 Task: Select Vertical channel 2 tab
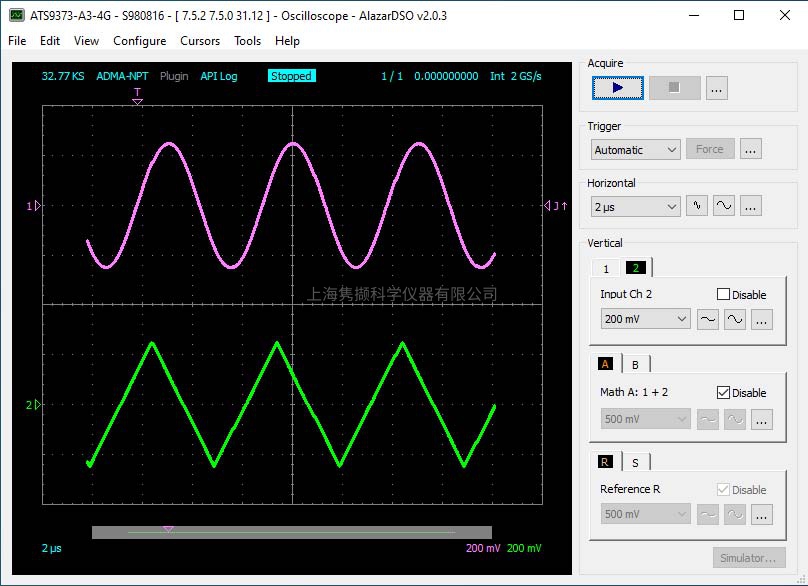pyautogui.click(x=635, y=267)
